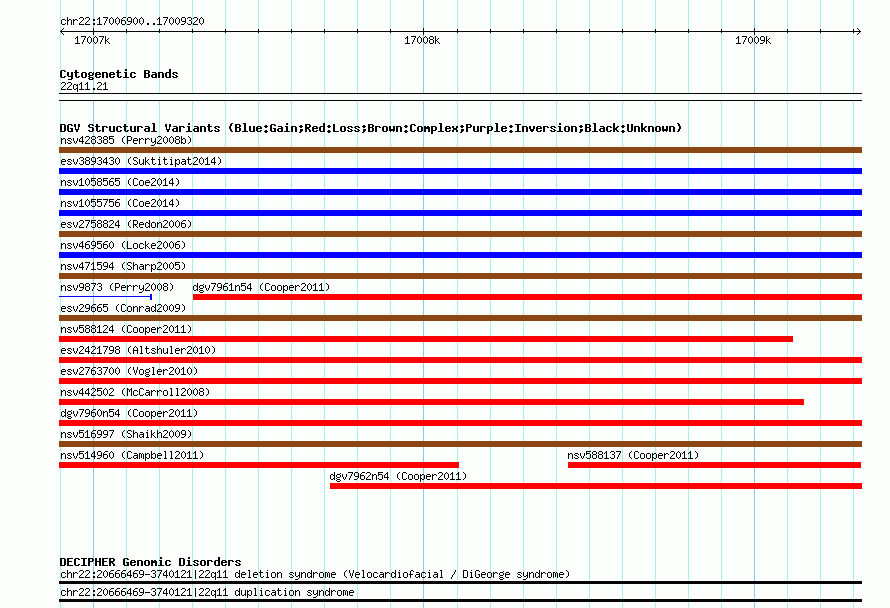This screenshot has width=890, height=608.
Task: Click the nsv428385 brown complex bar
Action: (460, 150)
